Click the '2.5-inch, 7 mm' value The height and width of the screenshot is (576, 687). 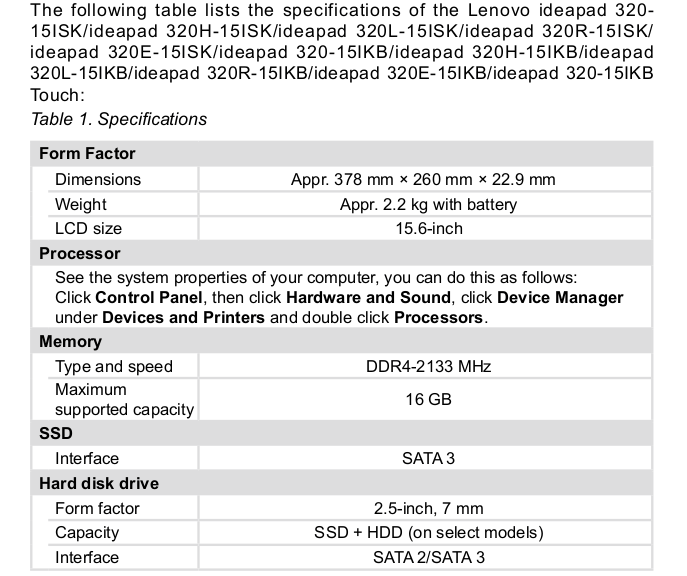click(x=428, y=509)
